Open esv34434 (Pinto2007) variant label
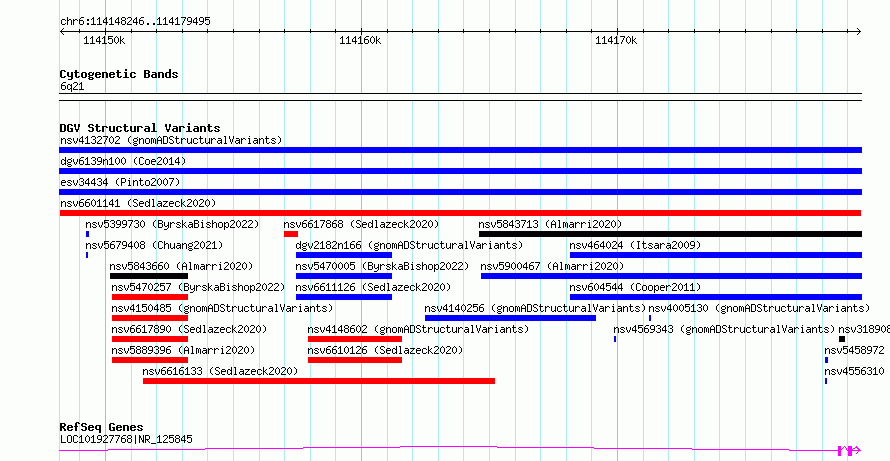This screenshot has height=461, width=890. tap(120, 182)
